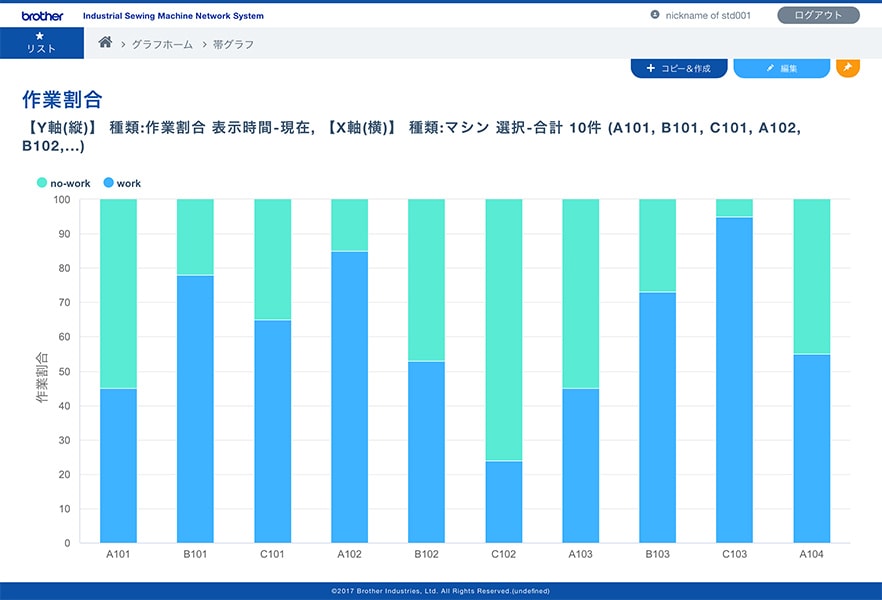Click the ログアウト logout button

point(817,15)
